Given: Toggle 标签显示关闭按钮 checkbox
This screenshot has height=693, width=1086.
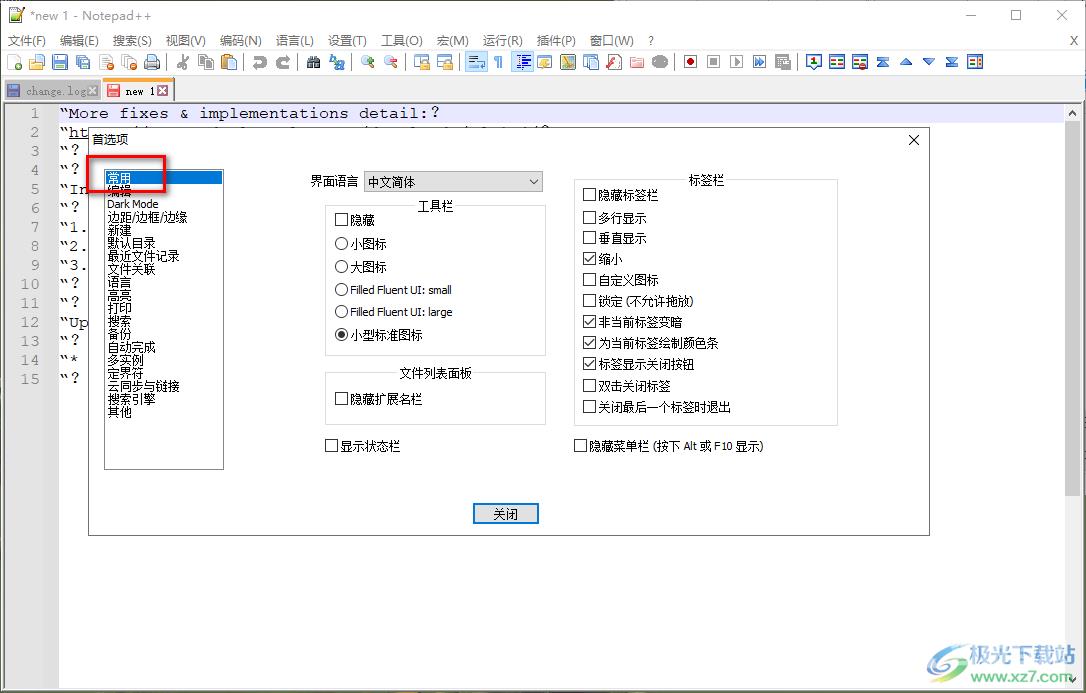Looking at the screenshot, I should point(639,363).
